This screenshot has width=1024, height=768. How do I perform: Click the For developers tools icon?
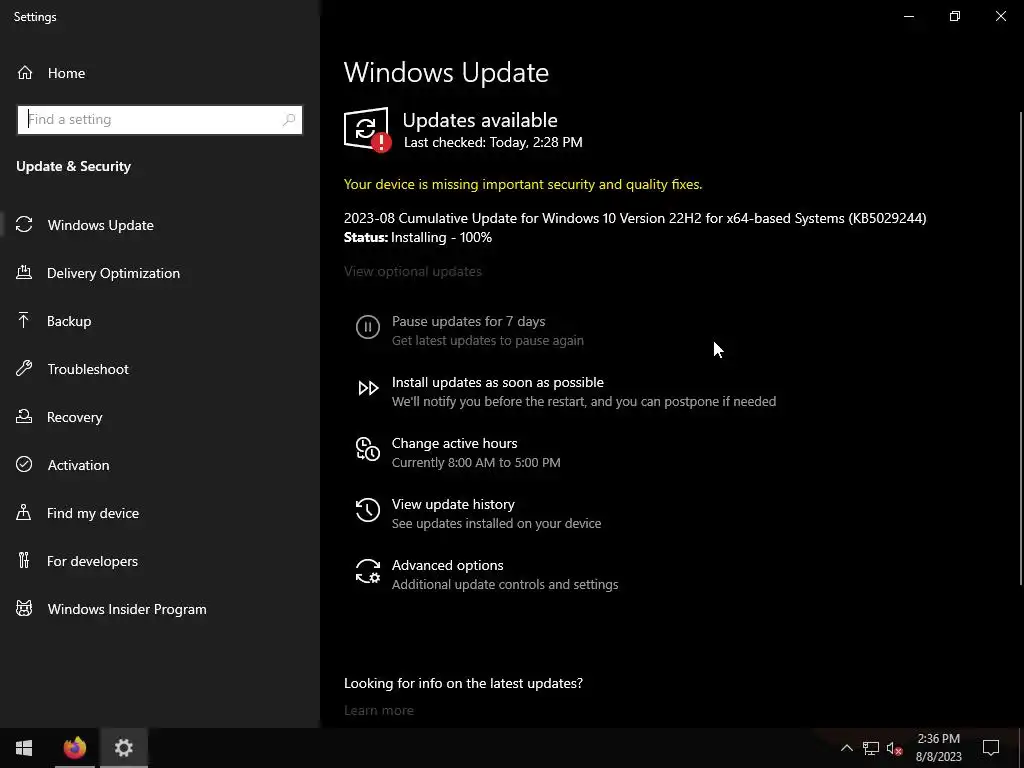[x=24, y=560]
